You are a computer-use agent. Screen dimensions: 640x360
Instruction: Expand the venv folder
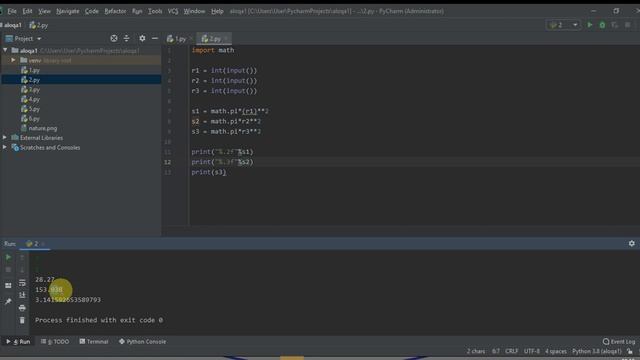coord(13,60)
